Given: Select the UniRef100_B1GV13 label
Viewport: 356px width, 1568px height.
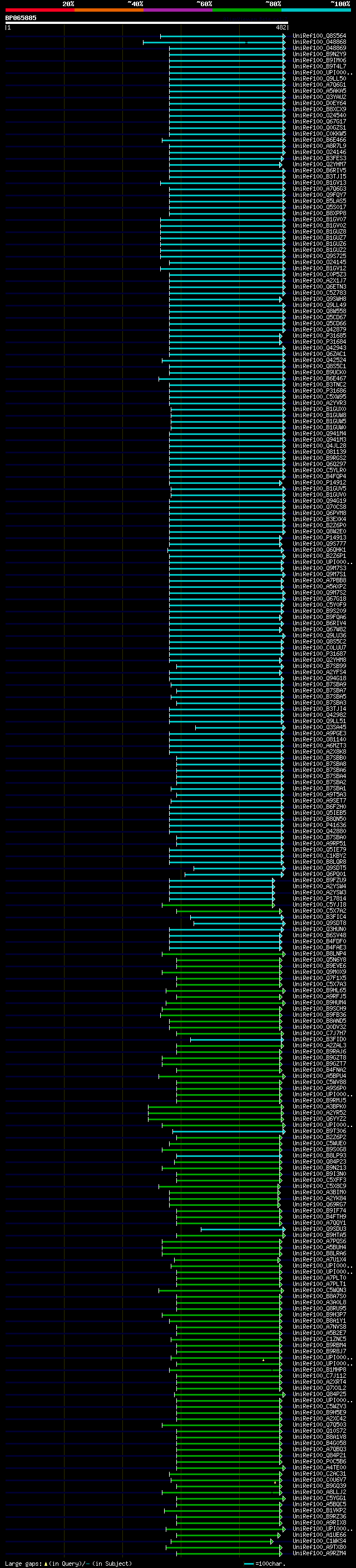Looking at the screenshot, I should tap(319, 182).
